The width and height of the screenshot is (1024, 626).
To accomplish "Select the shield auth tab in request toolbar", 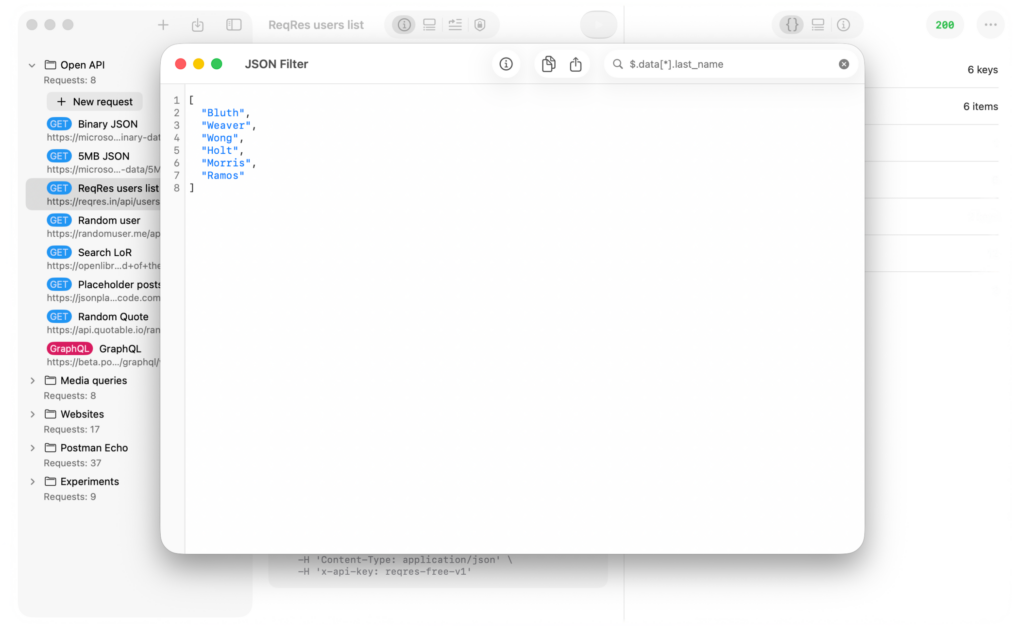I will pyautogui.click(x=480, y=25).
